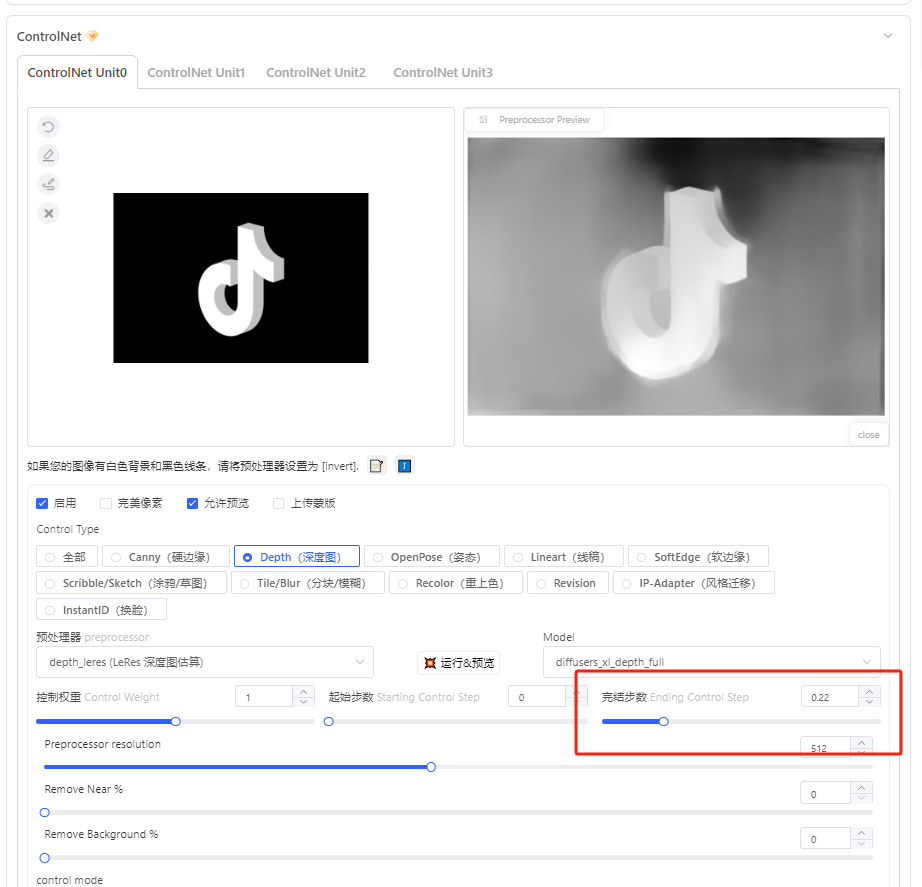Click the Remove Near % slider handle

click(x=45, y=812)
